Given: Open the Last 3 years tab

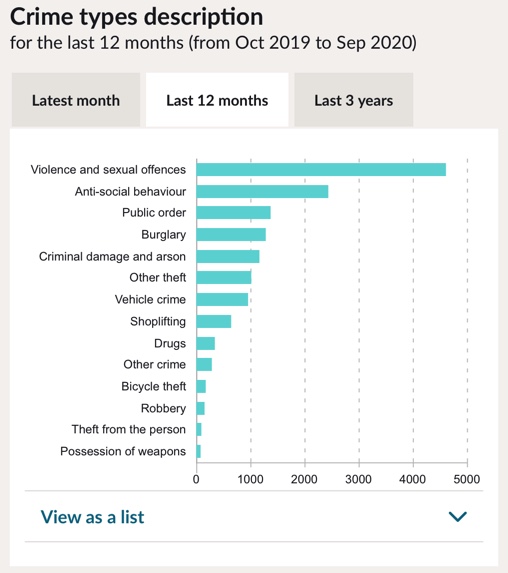Looking at the screenshot, I should tap(354, 100).
